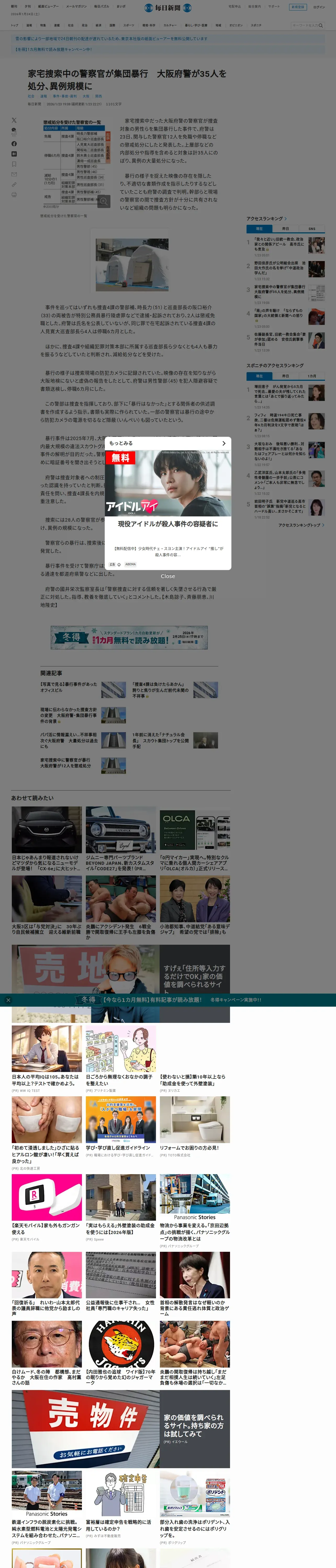Select the 現在 tab in access ranking

coord(259,229)
